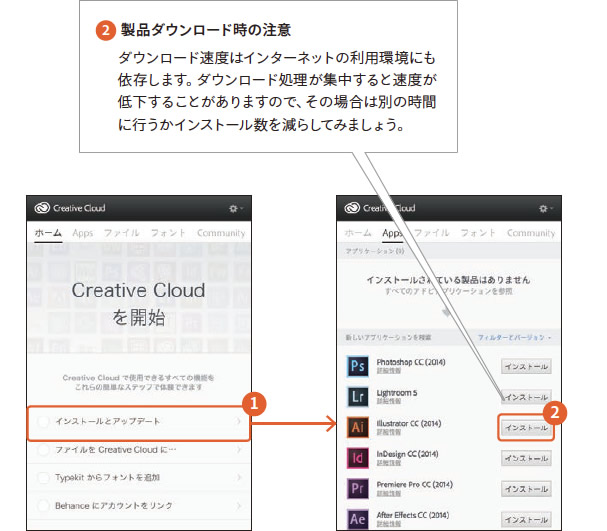Install Photoshop CC (2014)
This screenshot has height=531, width=607.
[526, 366]
